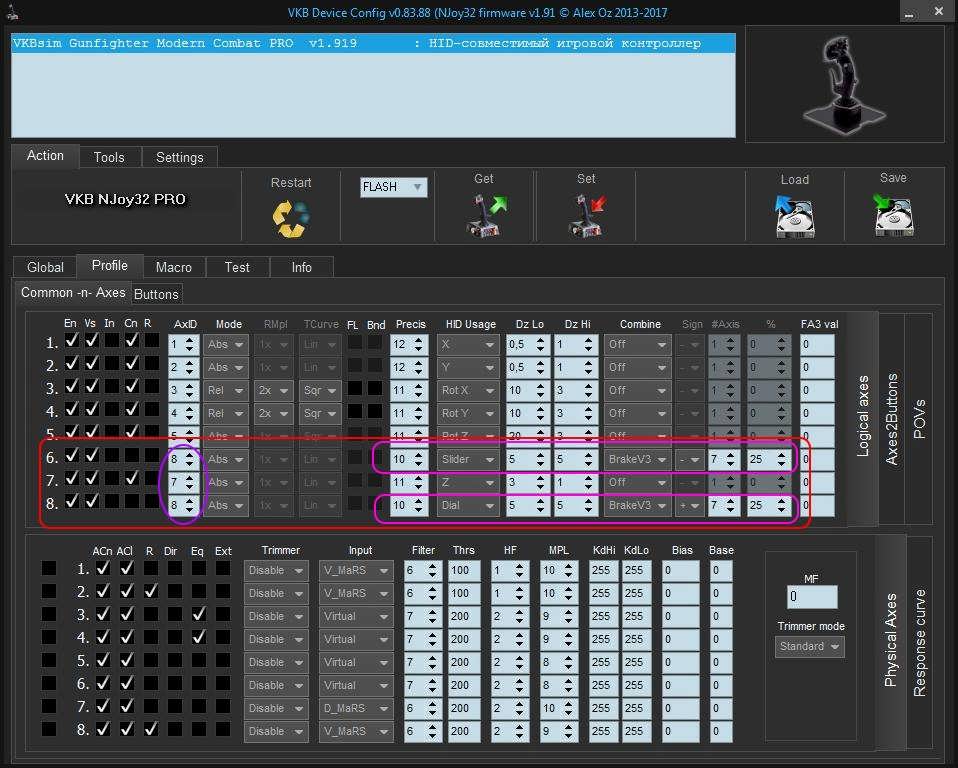This screenshot has height=768, width=958.
Task: Toggle Eq checkbox for physical axis 3
Action: coord(199,615)
